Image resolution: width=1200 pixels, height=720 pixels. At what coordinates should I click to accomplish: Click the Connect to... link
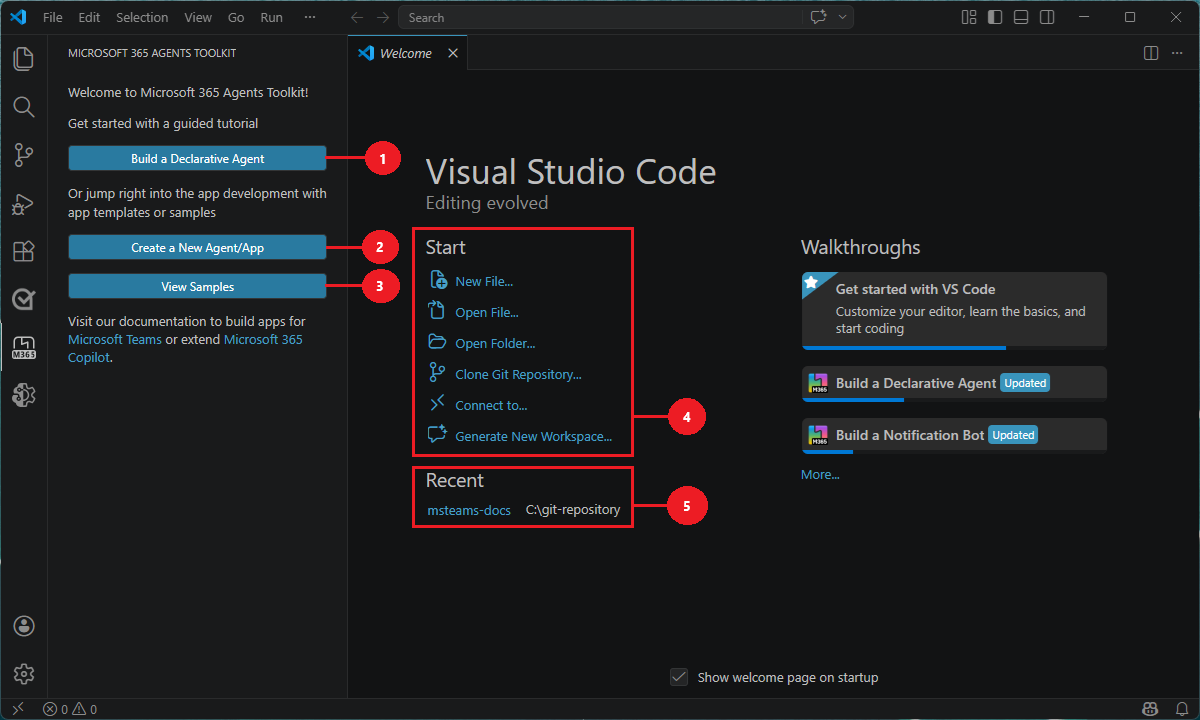pos(491,405)
